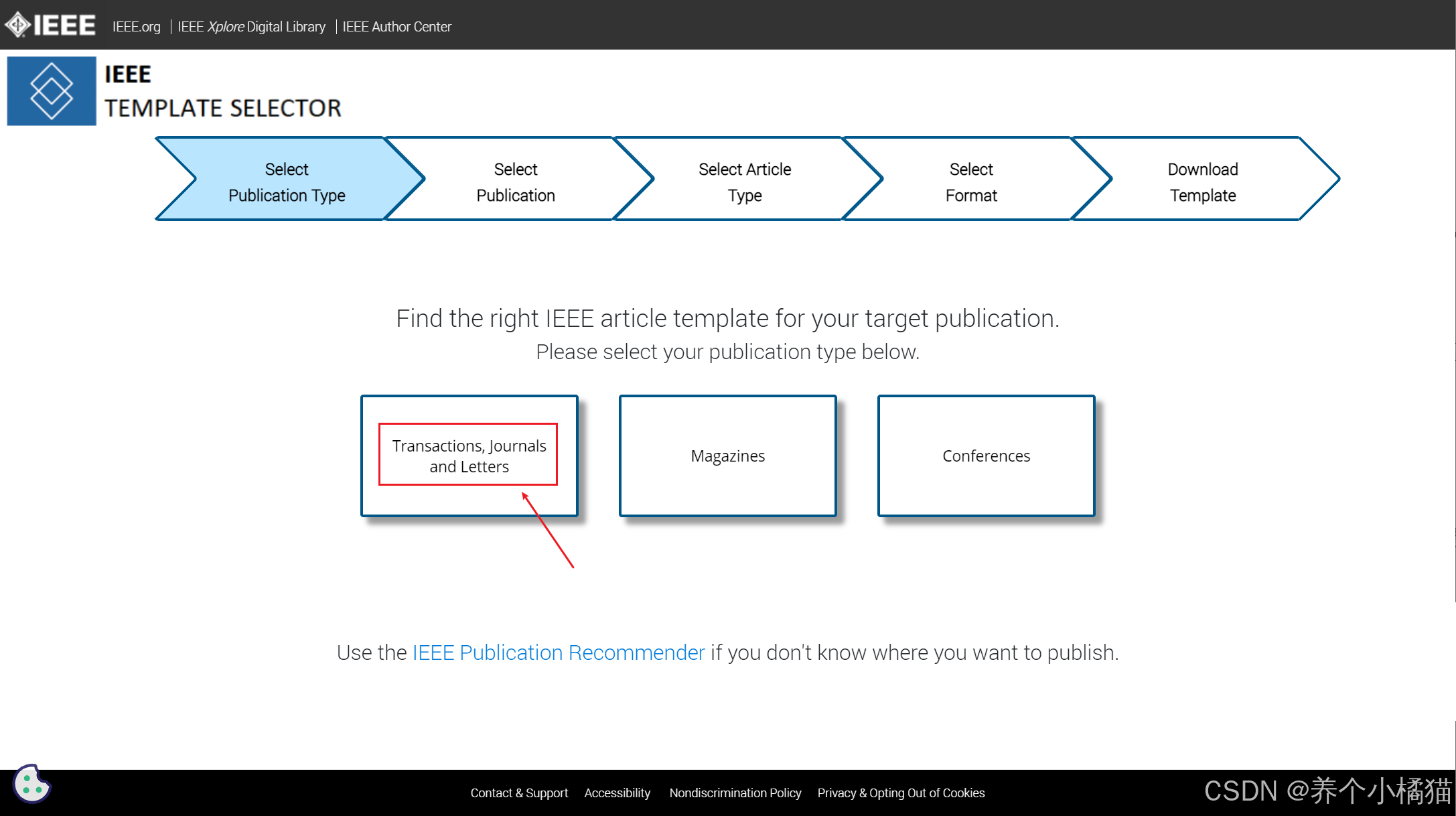Choose the Conferences publication type
1456x816 pixels.
986,456
